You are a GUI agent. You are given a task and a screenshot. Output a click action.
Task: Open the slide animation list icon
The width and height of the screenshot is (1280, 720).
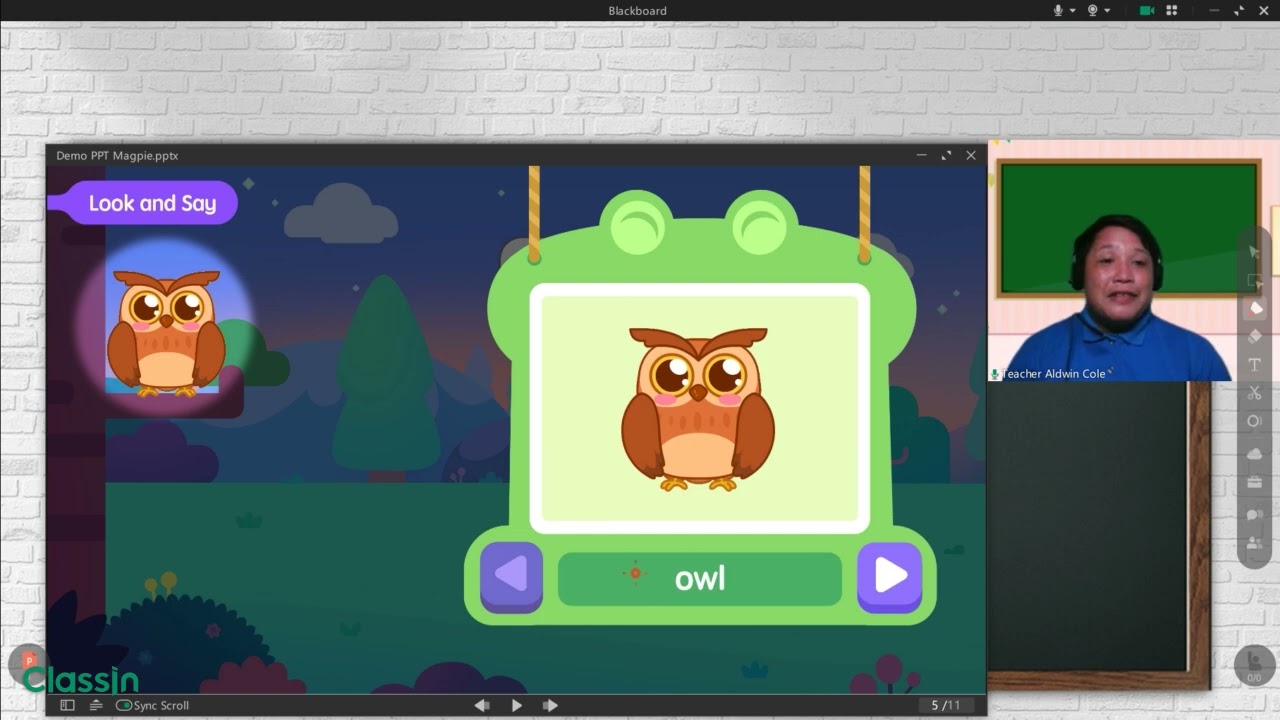(96, 705)
